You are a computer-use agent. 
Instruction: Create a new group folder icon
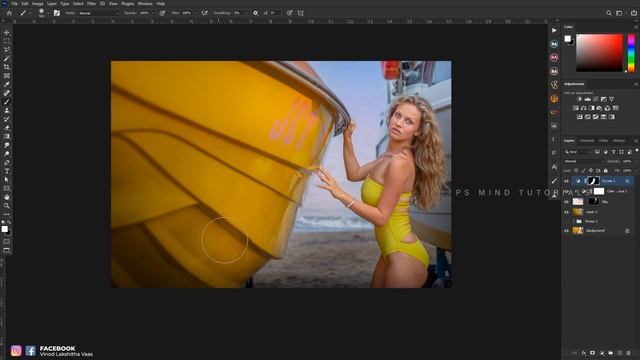[611, 353]
